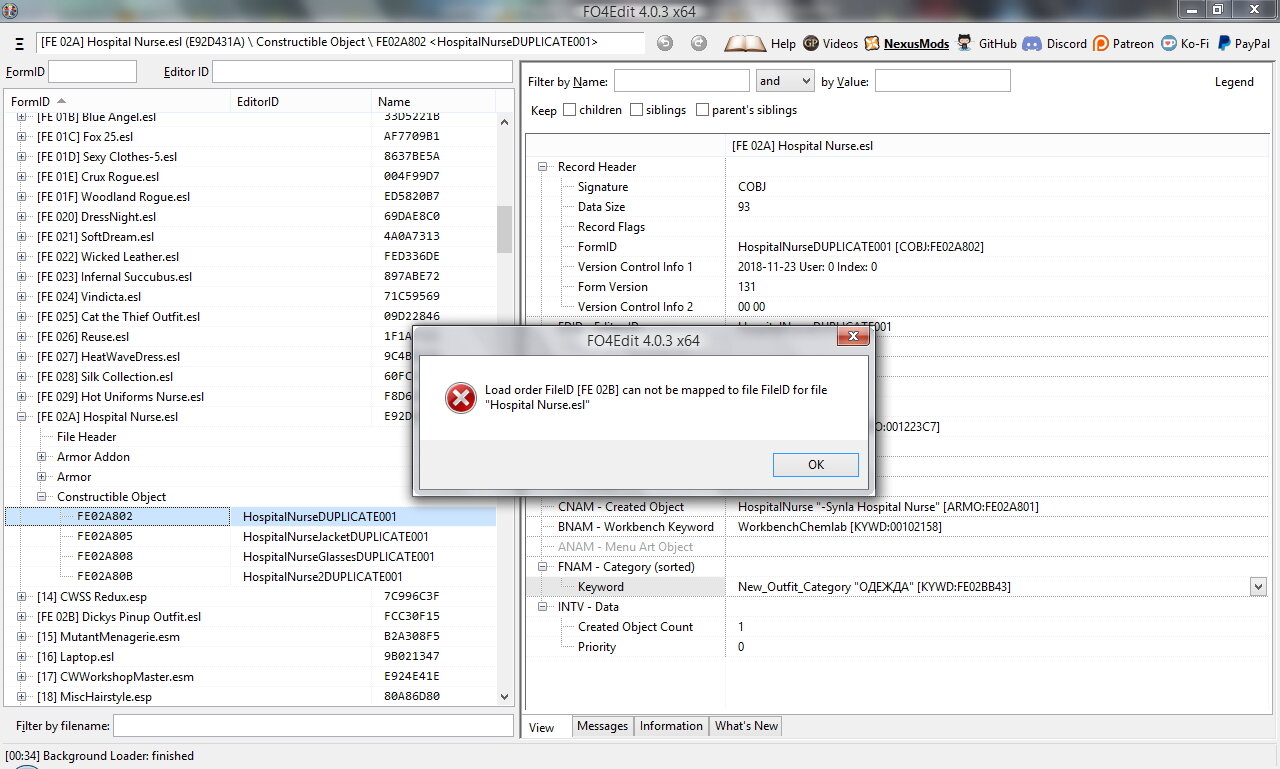Image resolution: width=1280 pixels, height=769 pixels.
Task: Click the Filter by filename input field
Action: point(312,725)
